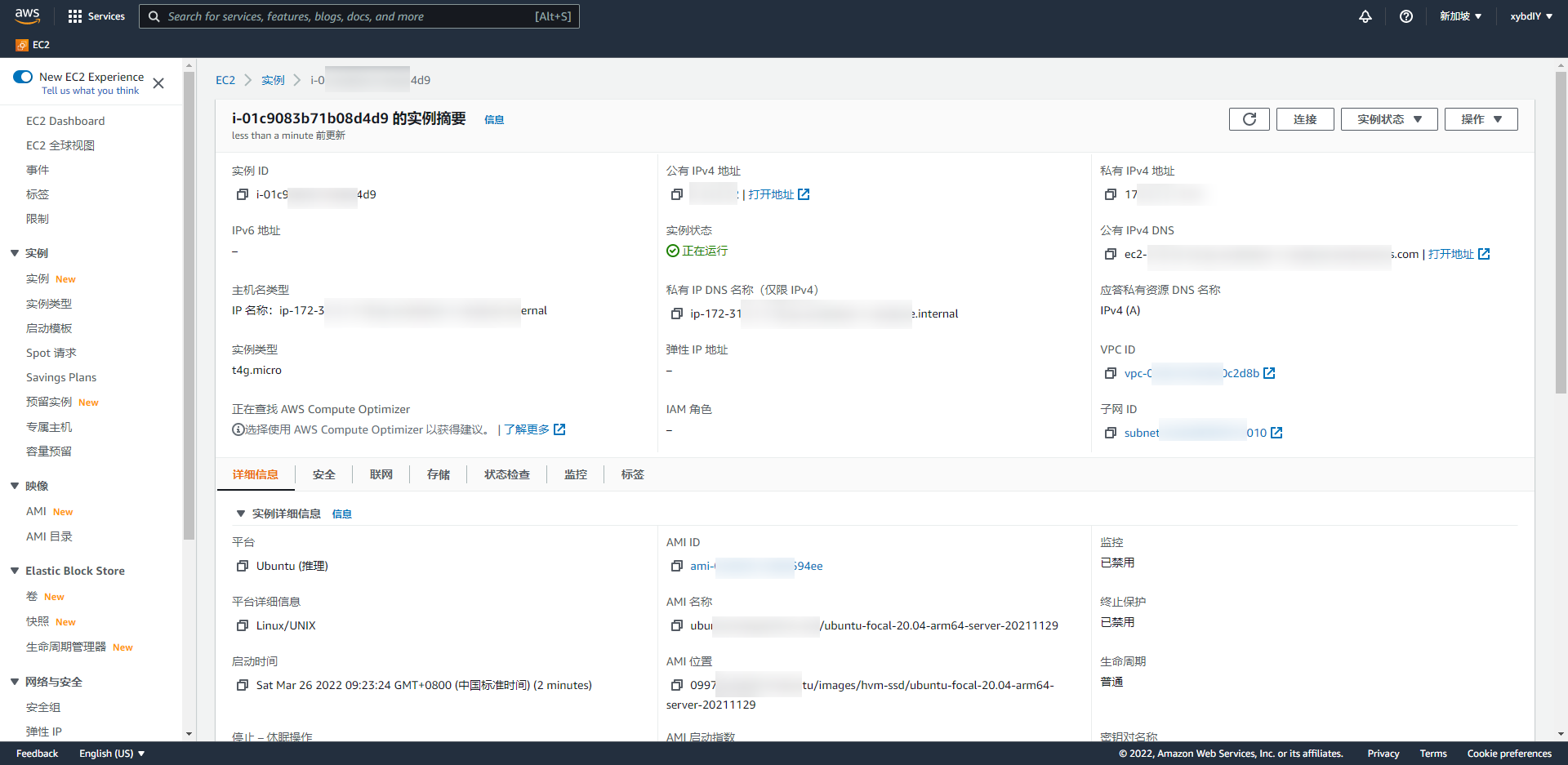Switch to the 标签 tab

click(633, 474)
